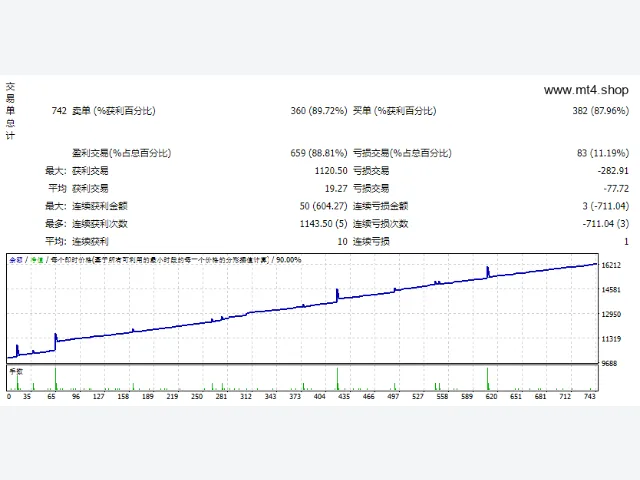Image resolution: width=640 pixels, height=480 pixels.
Task: Select the average consecutive wins value 10
Action: (342, 242)
